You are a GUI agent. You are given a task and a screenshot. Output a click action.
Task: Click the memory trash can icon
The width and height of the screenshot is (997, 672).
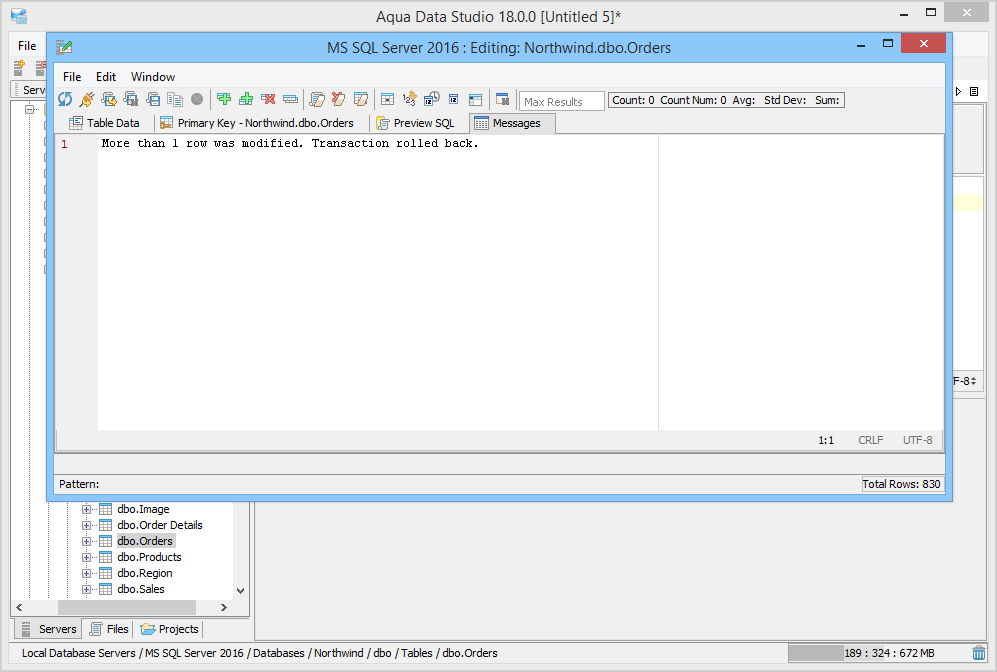click(x=979, y=653)
